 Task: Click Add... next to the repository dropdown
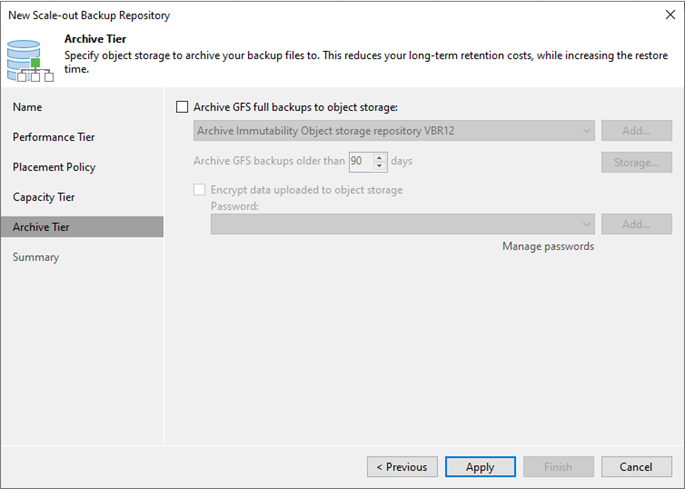tap(637, 131)
